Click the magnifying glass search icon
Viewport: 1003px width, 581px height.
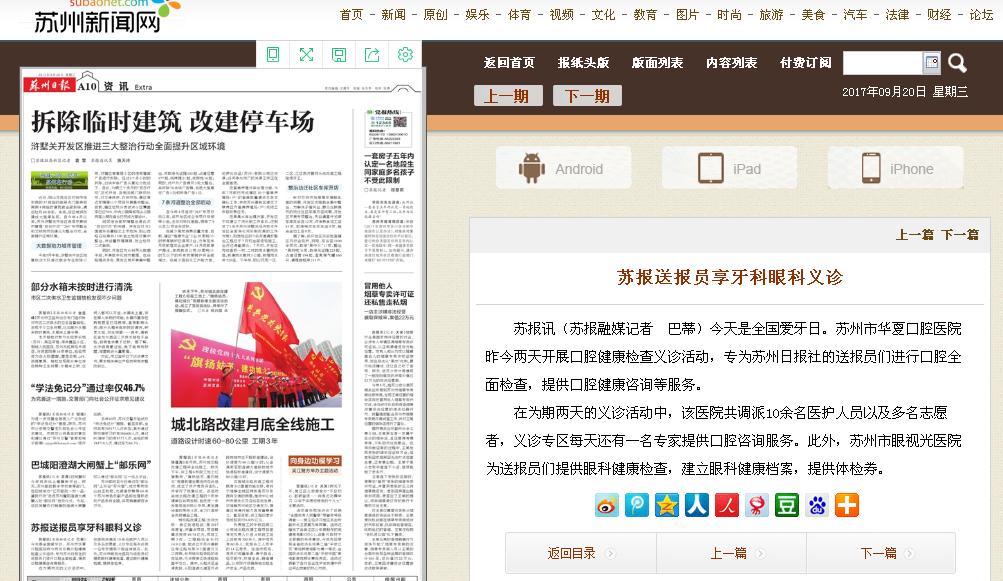point(957,63)
